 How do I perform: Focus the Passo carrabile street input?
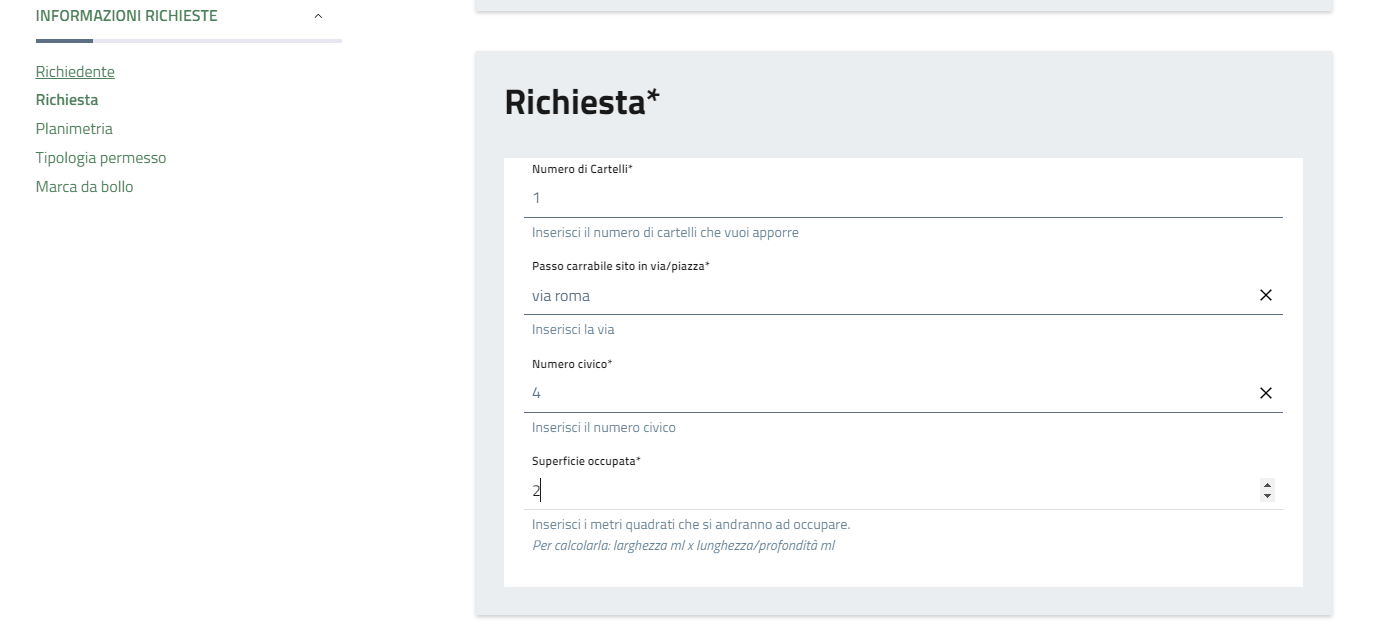click(x=880, y=296)
